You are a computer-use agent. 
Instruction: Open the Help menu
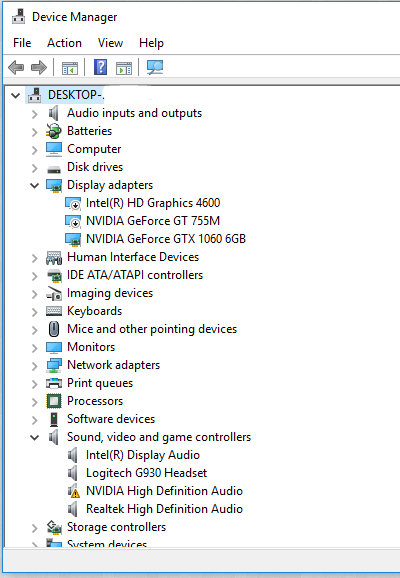pyautogui.click(x=151, y=43)
